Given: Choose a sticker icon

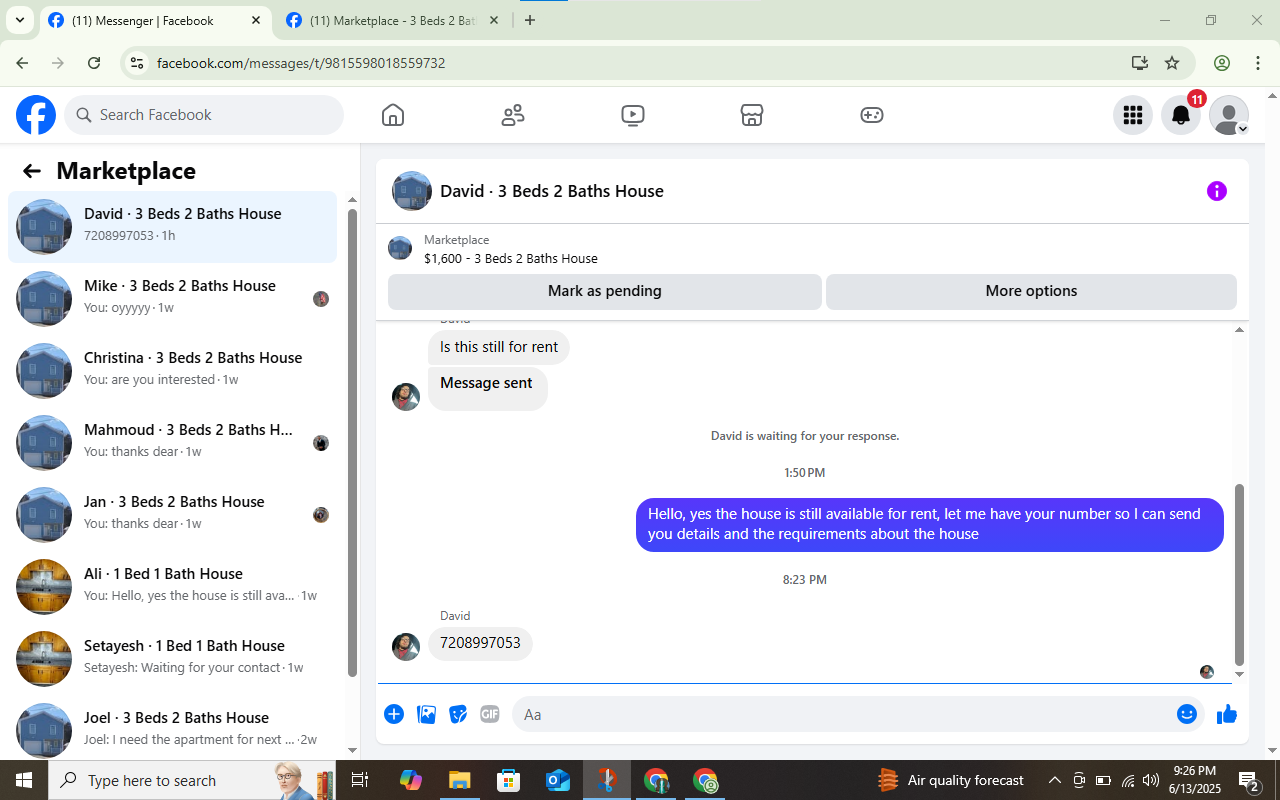Looking at the screenshot, I should click(458, 714).
